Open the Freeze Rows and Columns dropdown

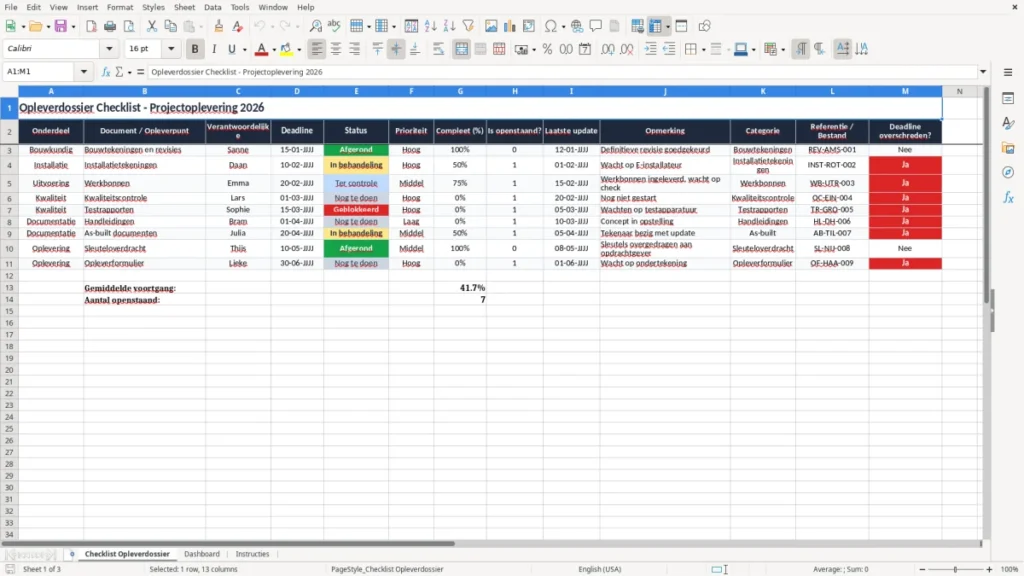pyautogui.click(x=667, y=27)
